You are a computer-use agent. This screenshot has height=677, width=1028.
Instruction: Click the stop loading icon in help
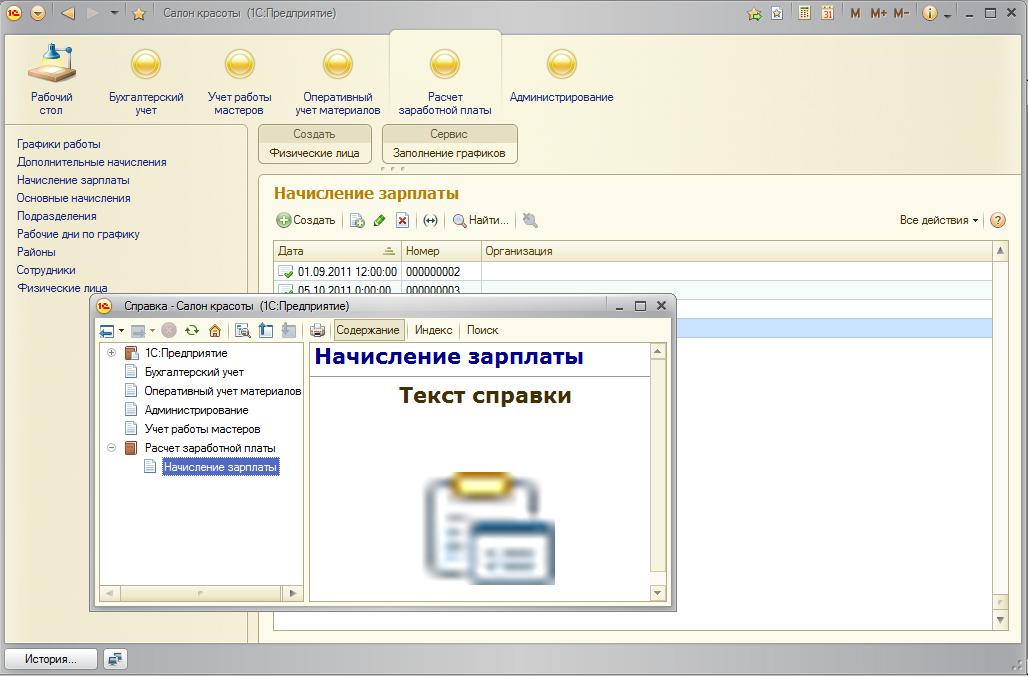[x=168, y=330]
